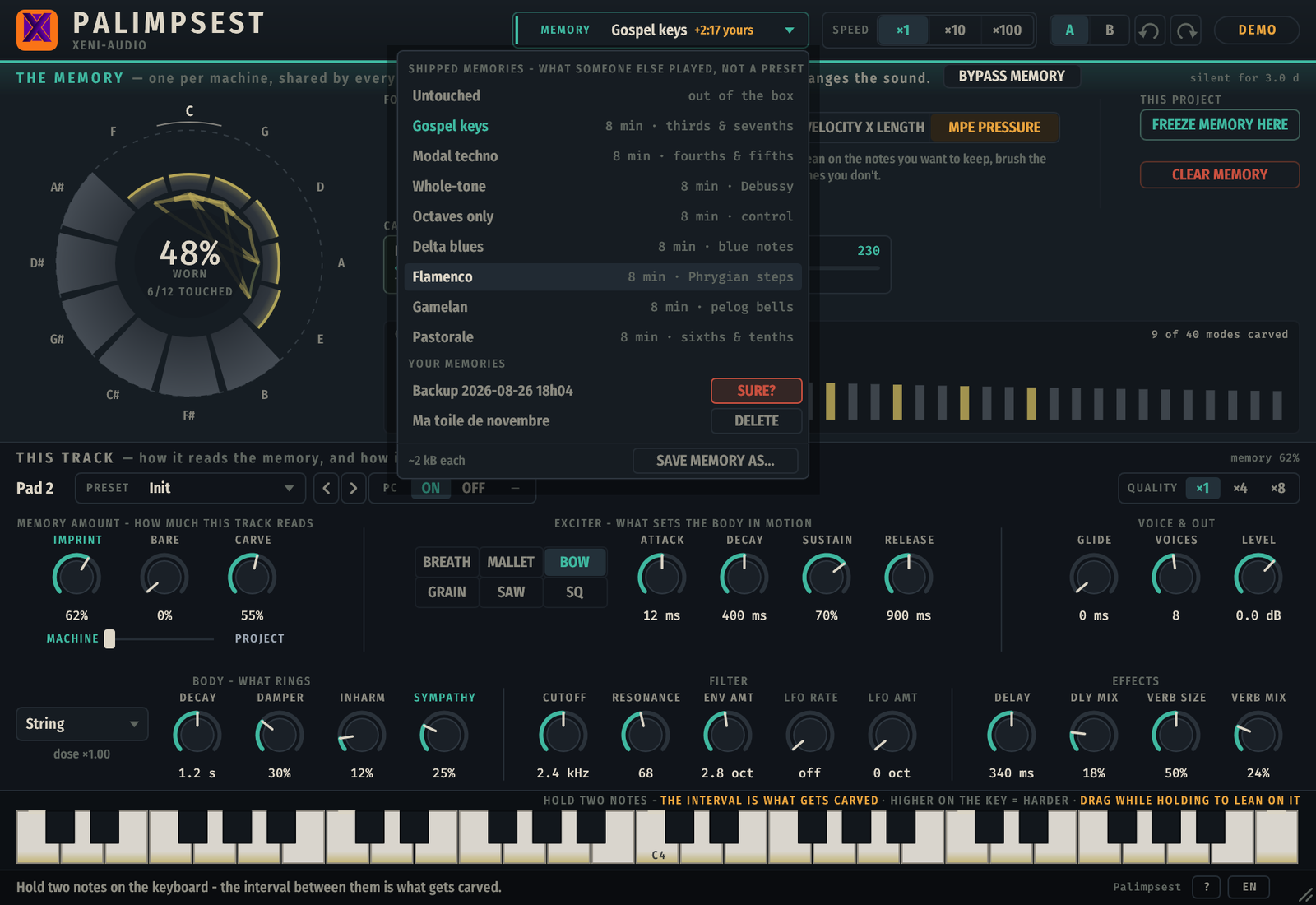This screenshot has width=1316, height=905.
Task: Confirm deletion with the SURE? button
Action: click(757, 391)
